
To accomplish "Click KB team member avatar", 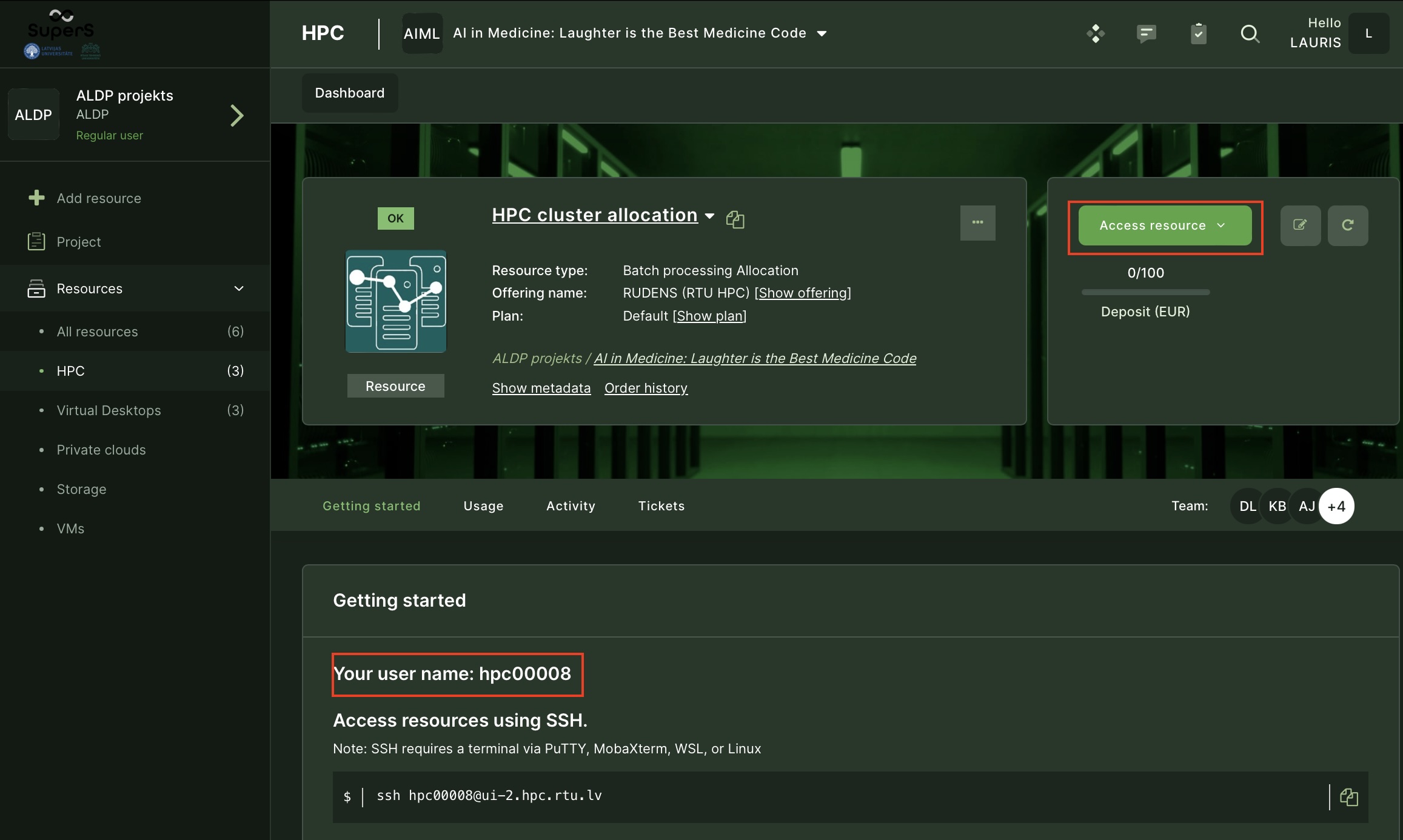I will click(1277, 506).
